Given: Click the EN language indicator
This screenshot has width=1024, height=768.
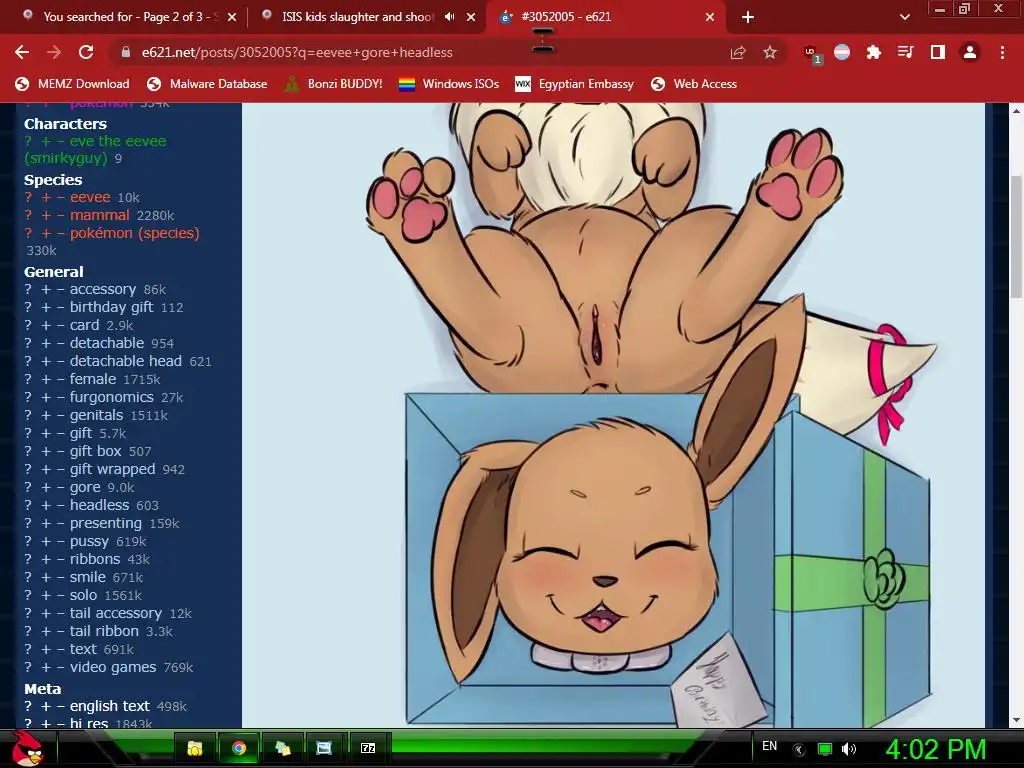Looking at the screenshot, I should click(x=769, y=746).
